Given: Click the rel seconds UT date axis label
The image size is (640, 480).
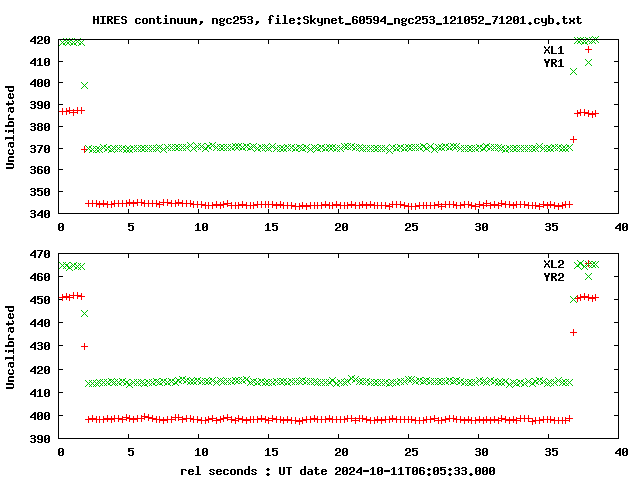Looking at the screenshot, I should click(338, 471).
